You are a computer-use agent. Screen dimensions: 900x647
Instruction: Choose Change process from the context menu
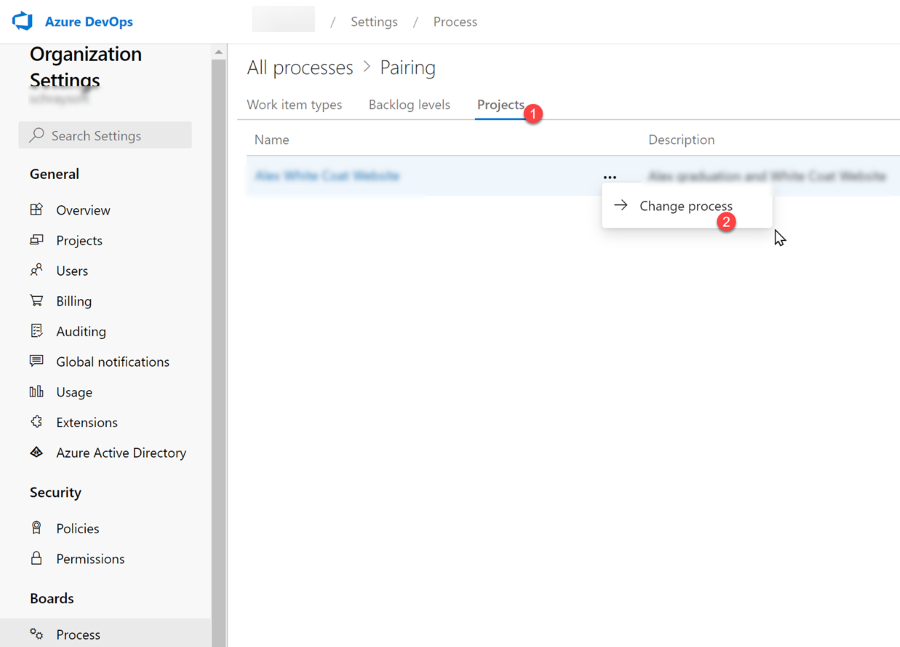(686, 206)
